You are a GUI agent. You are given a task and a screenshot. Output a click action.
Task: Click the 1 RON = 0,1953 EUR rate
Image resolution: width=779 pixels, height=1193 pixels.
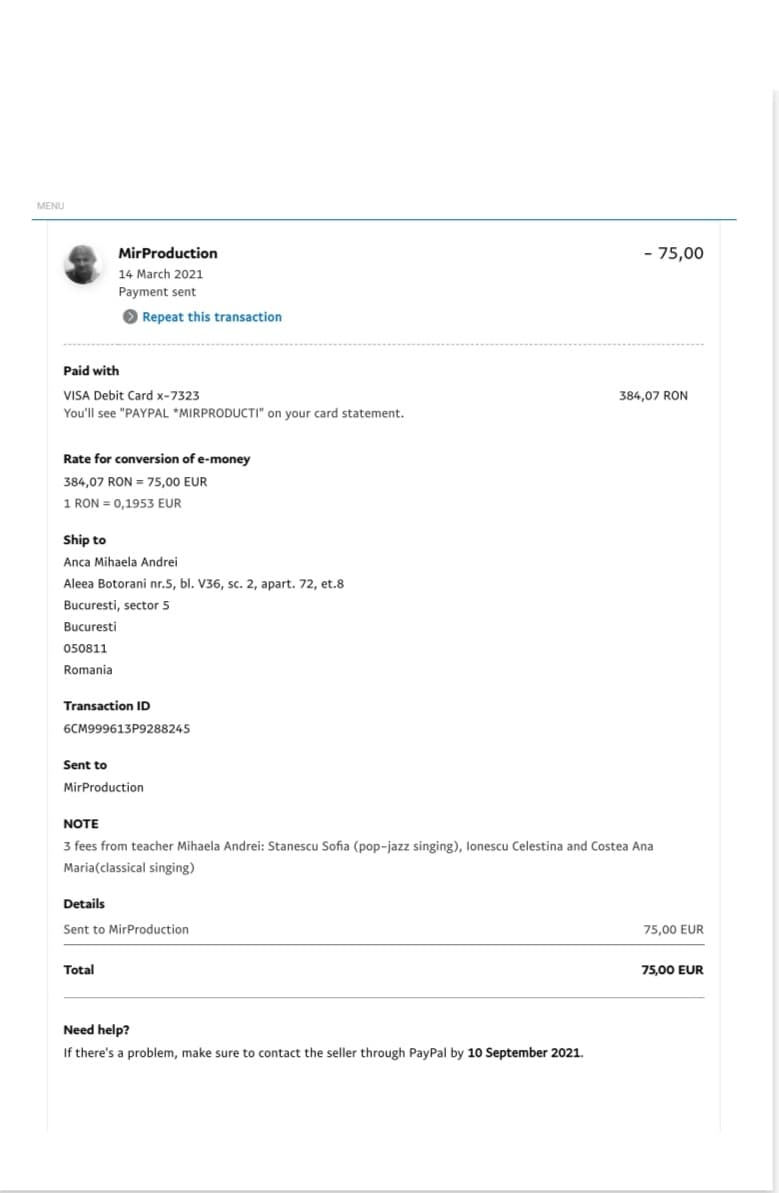(x=122, y=503)
